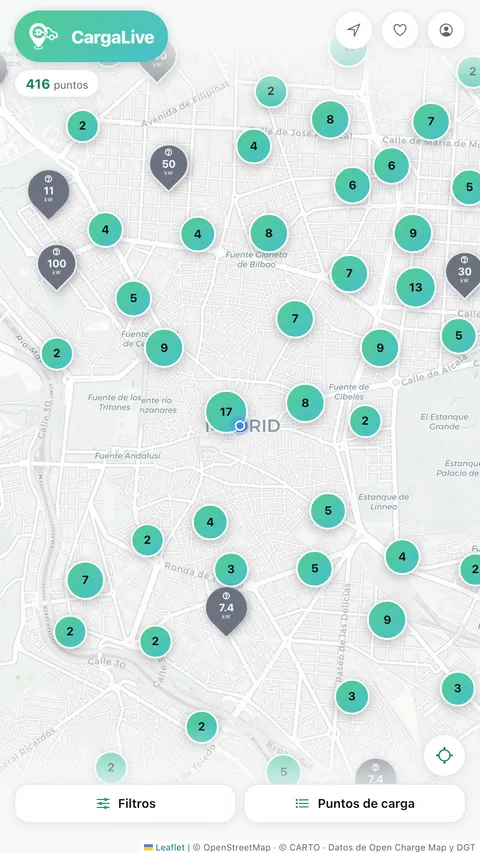The width and height of the screenshot is (480, 853).
Task: Expand the 4 cluster below Calle de José Abascal
Action: 254,146
